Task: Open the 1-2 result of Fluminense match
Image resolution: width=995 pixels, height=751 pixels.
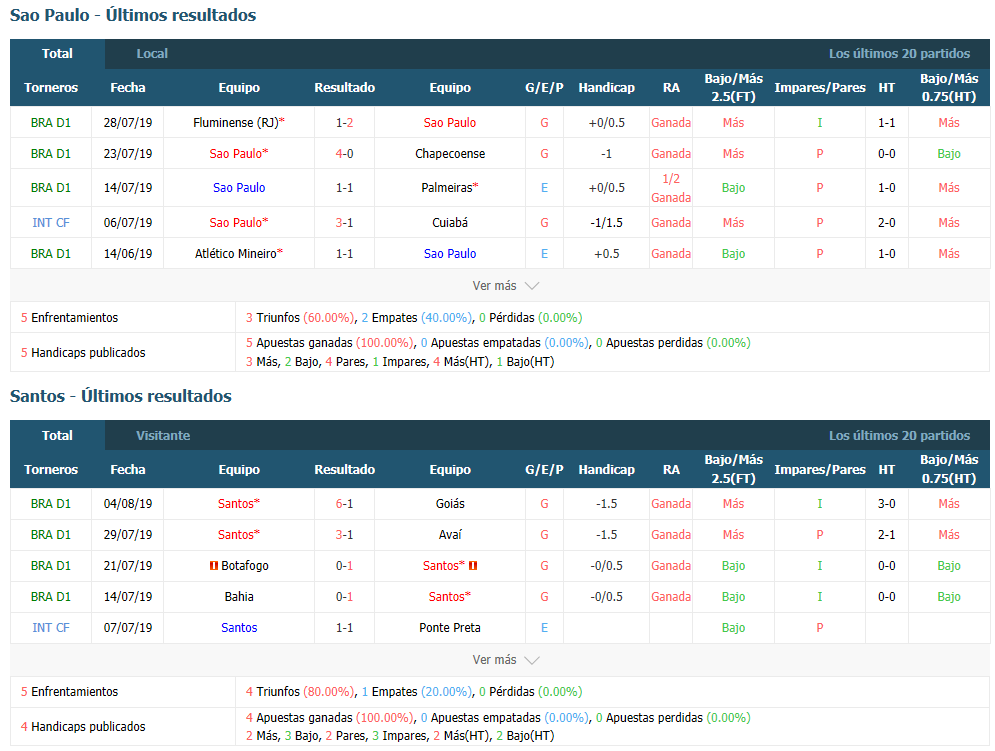Action: [x=345, y=123]
